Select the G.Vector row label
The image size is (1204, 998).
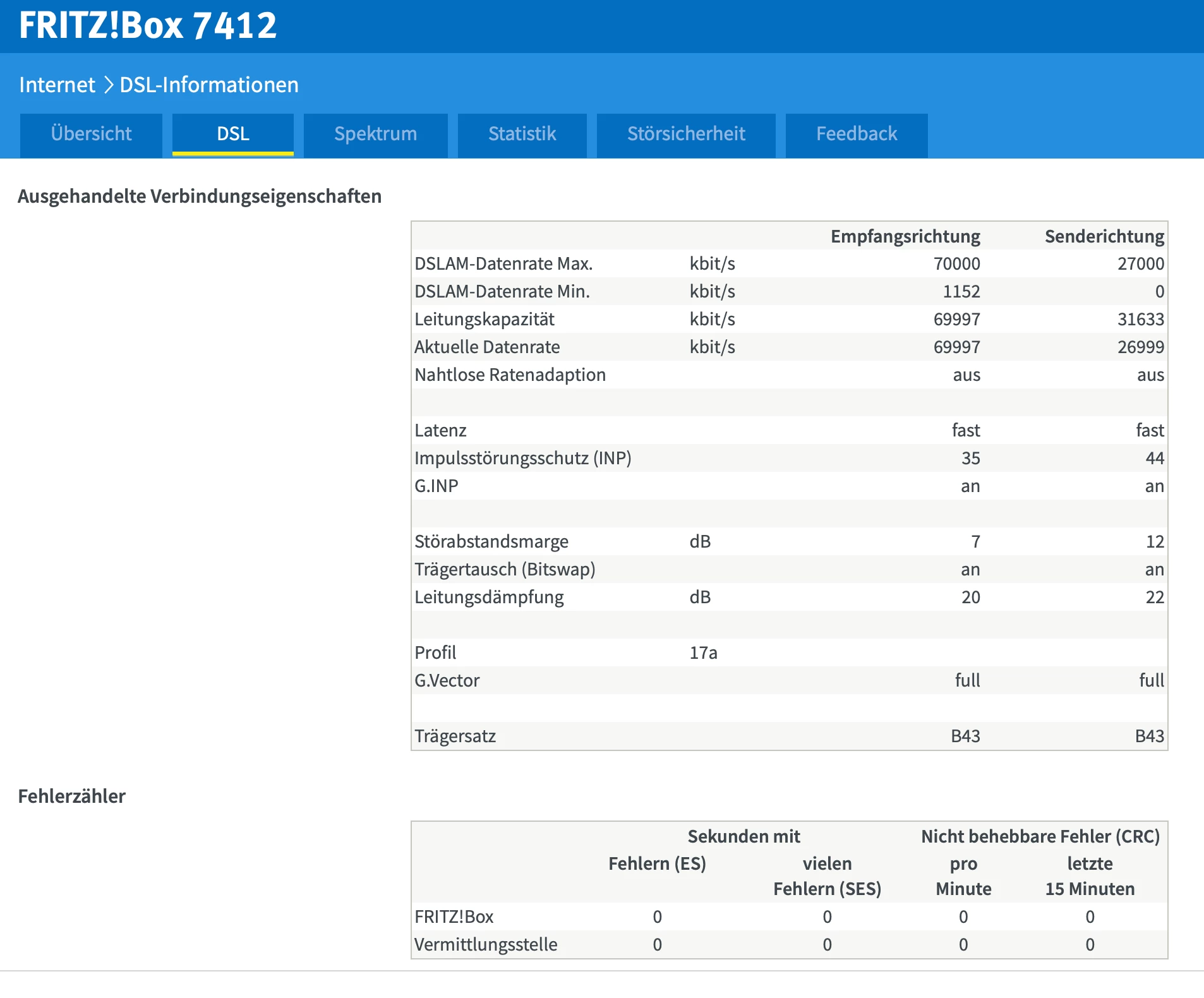447,680
